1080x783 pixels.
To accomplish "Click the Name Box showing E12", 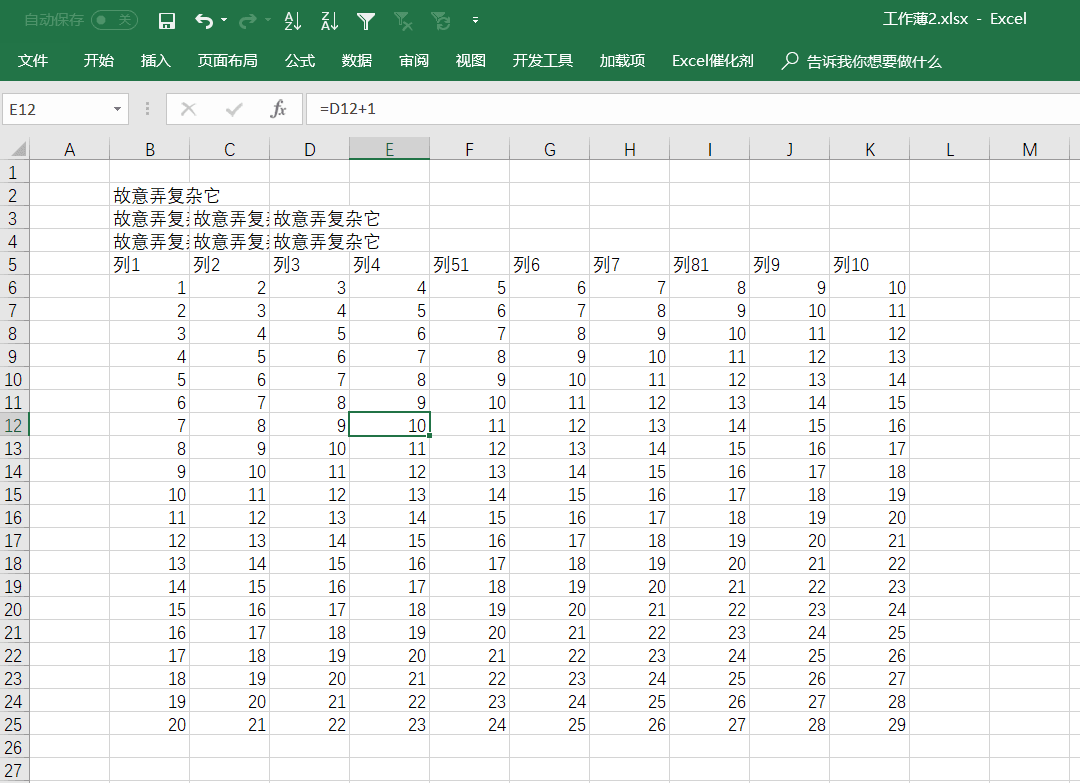I will pyautogui.click(x=56, y=109).
